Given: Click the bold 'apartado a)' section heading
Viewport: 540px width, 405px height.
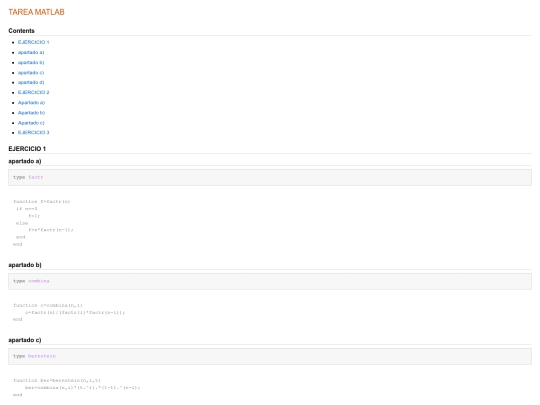Looking at the screenshot, I should 25,161.
